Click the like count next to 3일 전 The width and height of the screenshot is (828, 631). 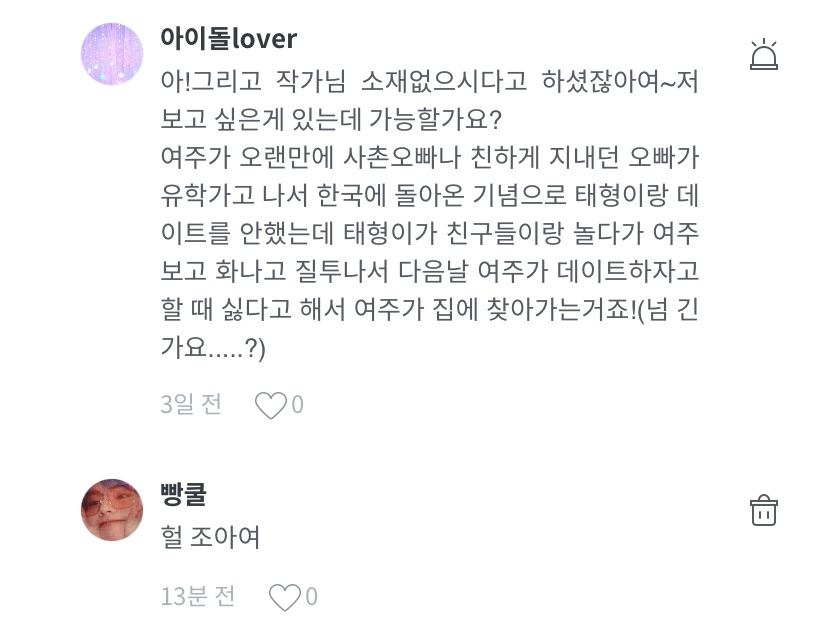(297, 405)
